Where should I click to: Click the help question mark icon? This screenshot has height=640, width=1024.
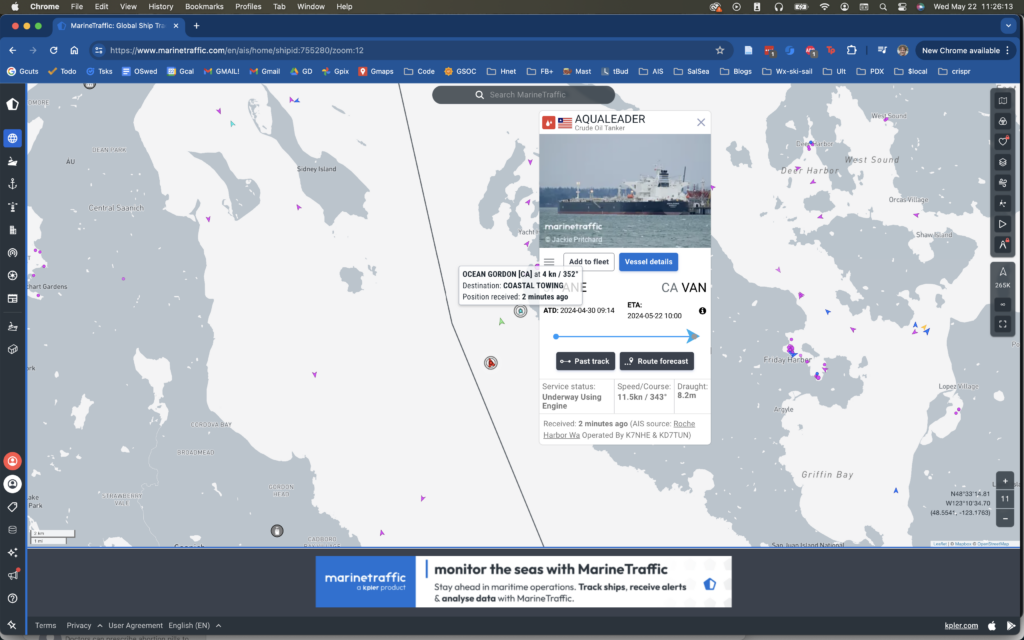coord(12,598)
